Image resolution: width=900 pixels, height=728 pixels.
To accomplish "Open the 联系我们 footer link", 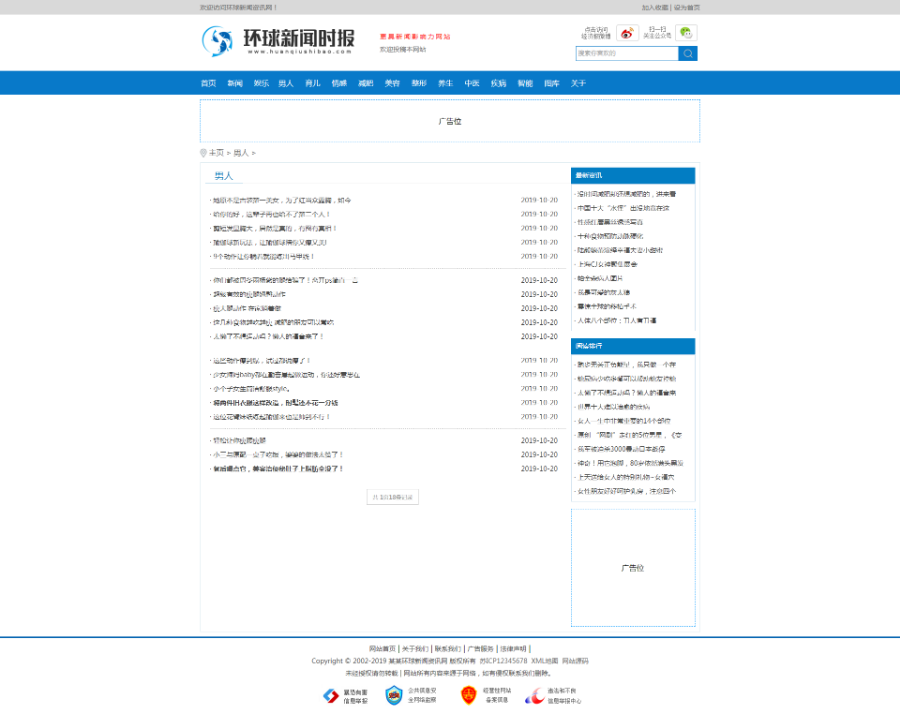I will (x=448, y=649).
